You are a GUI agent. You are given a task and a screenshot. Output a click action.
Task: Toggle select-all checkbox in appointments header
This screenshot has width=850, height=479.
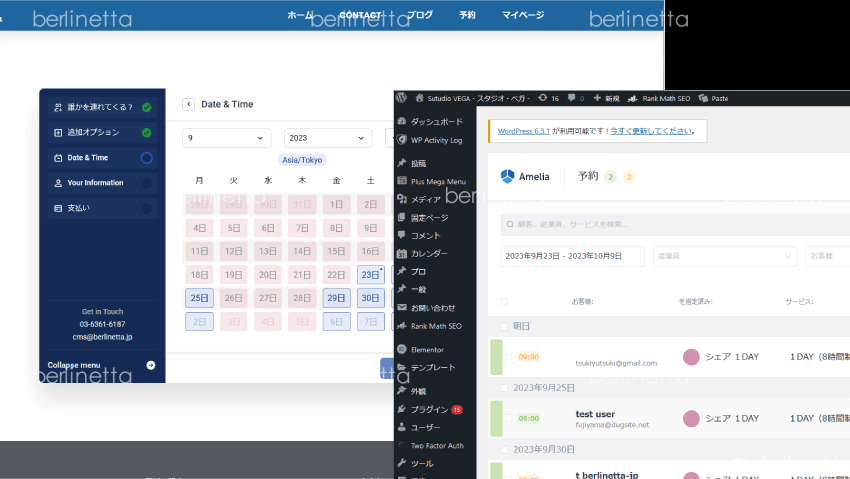click(x=504, y=302)
